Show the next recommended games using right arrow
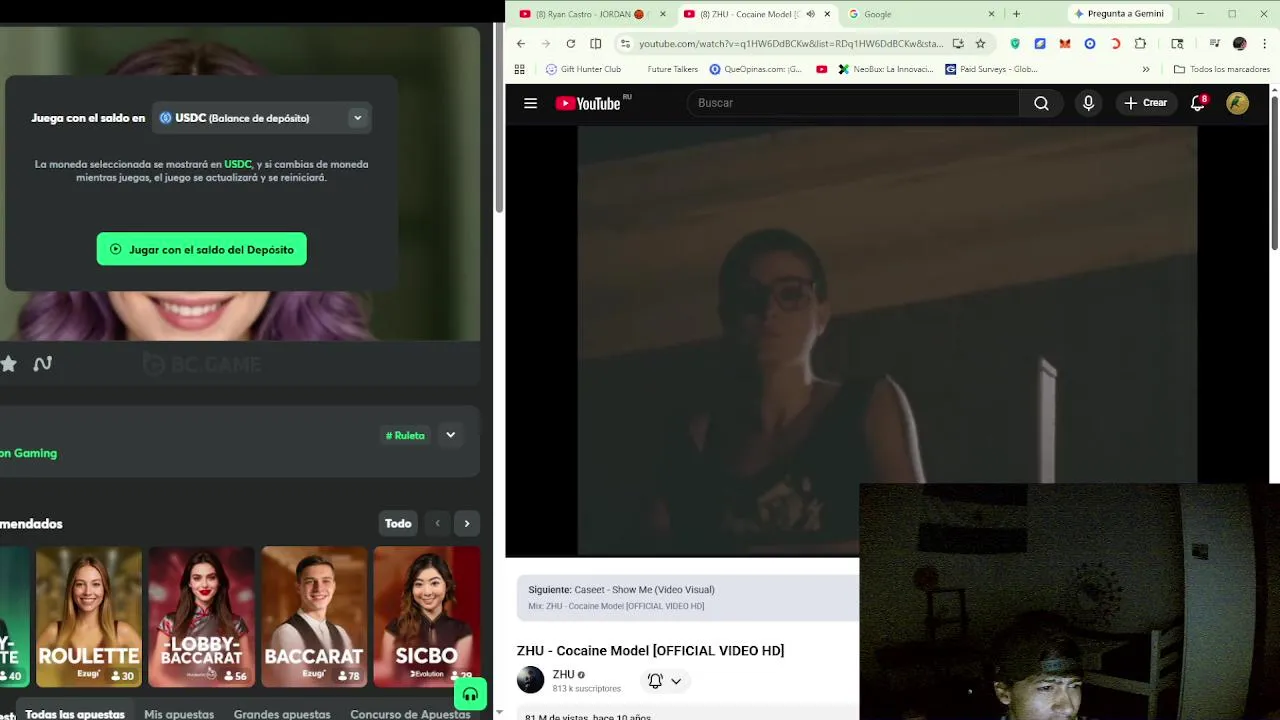 coord(467,523)
